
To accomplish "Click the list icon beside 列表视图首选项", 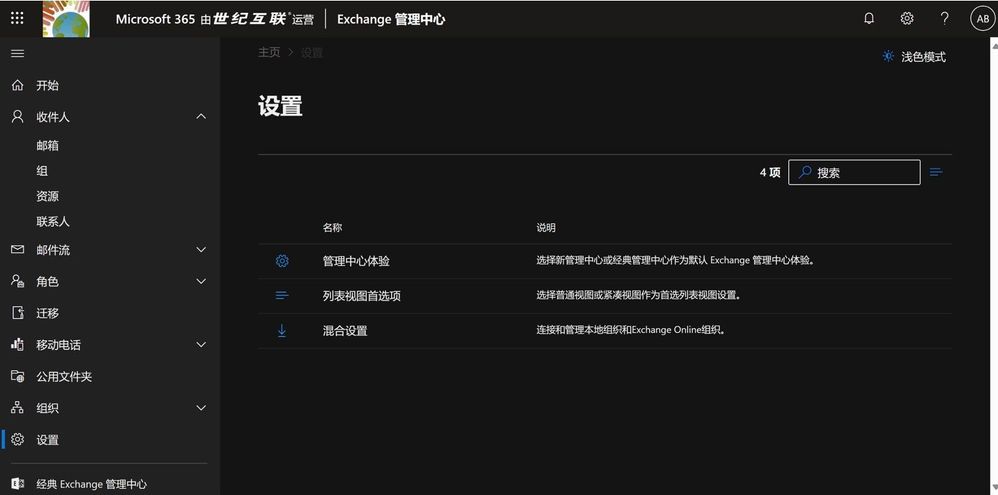I will [x=282, y=295].
